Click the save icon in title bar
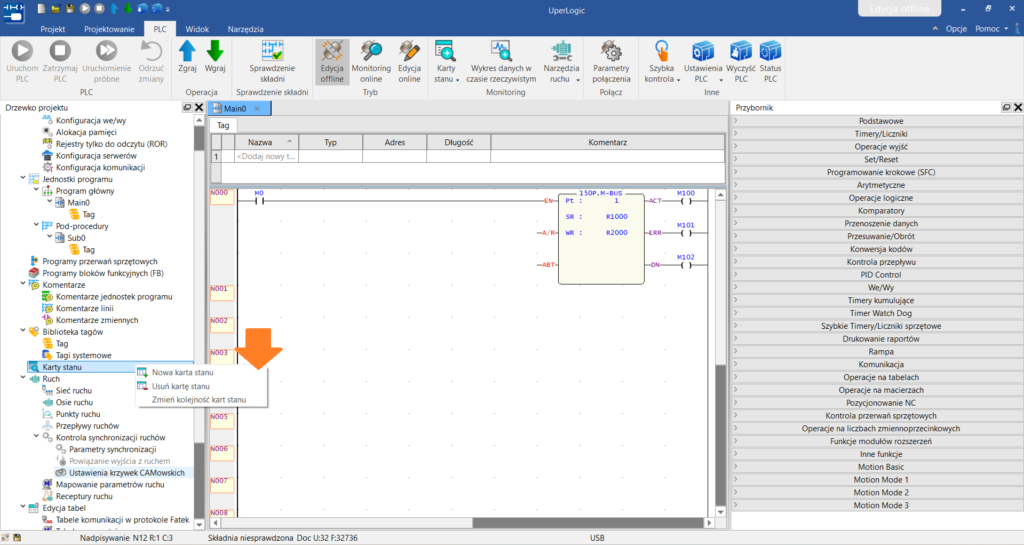 [x=70, y=8]
